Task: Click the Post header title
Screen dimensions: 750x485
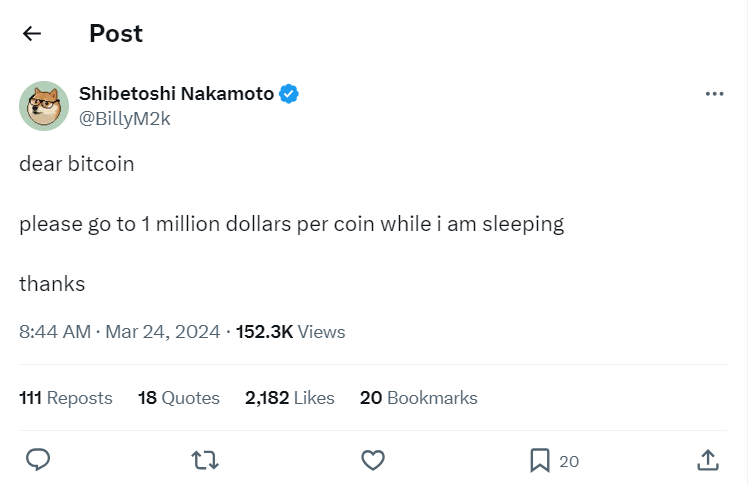Action: (x=116, y=33)
